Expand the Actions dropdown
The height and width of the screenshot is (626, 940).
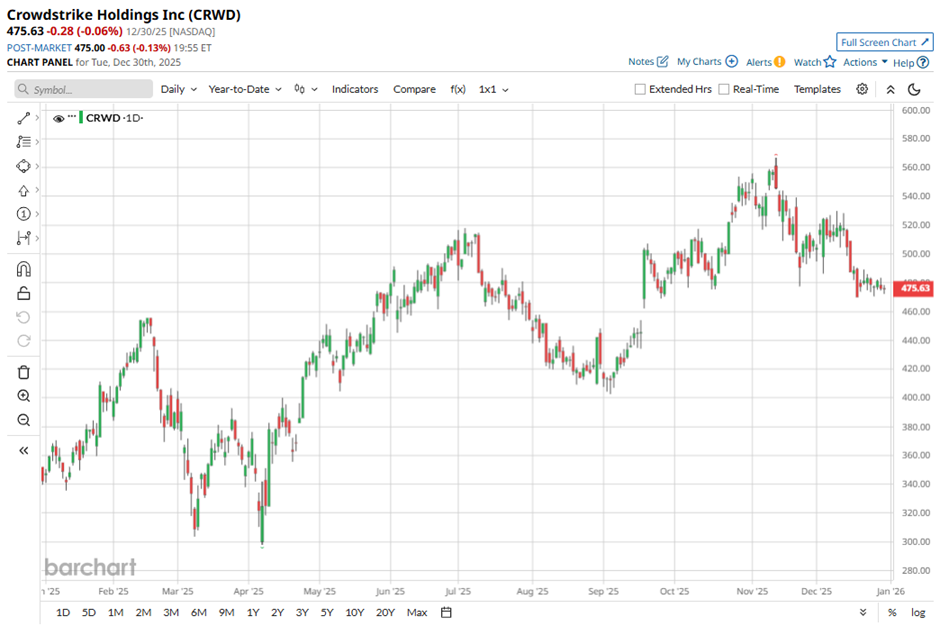[865, 62]
